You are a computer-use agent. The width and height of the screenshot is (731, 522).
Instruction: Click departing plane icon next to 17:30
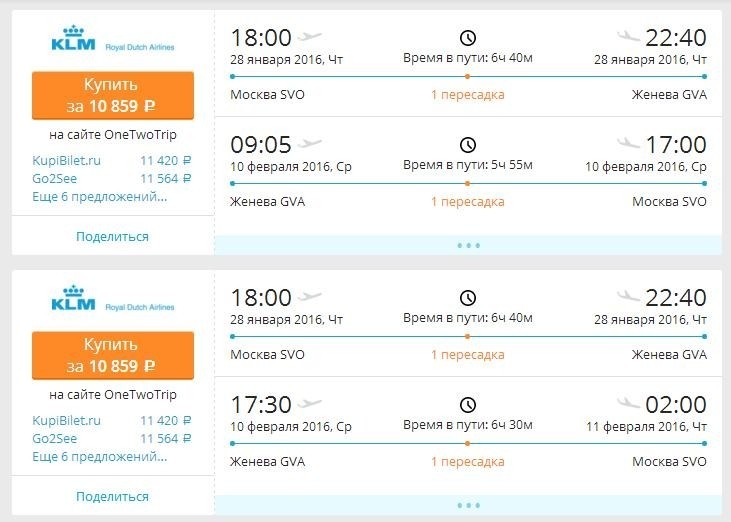tap(310, 403)
